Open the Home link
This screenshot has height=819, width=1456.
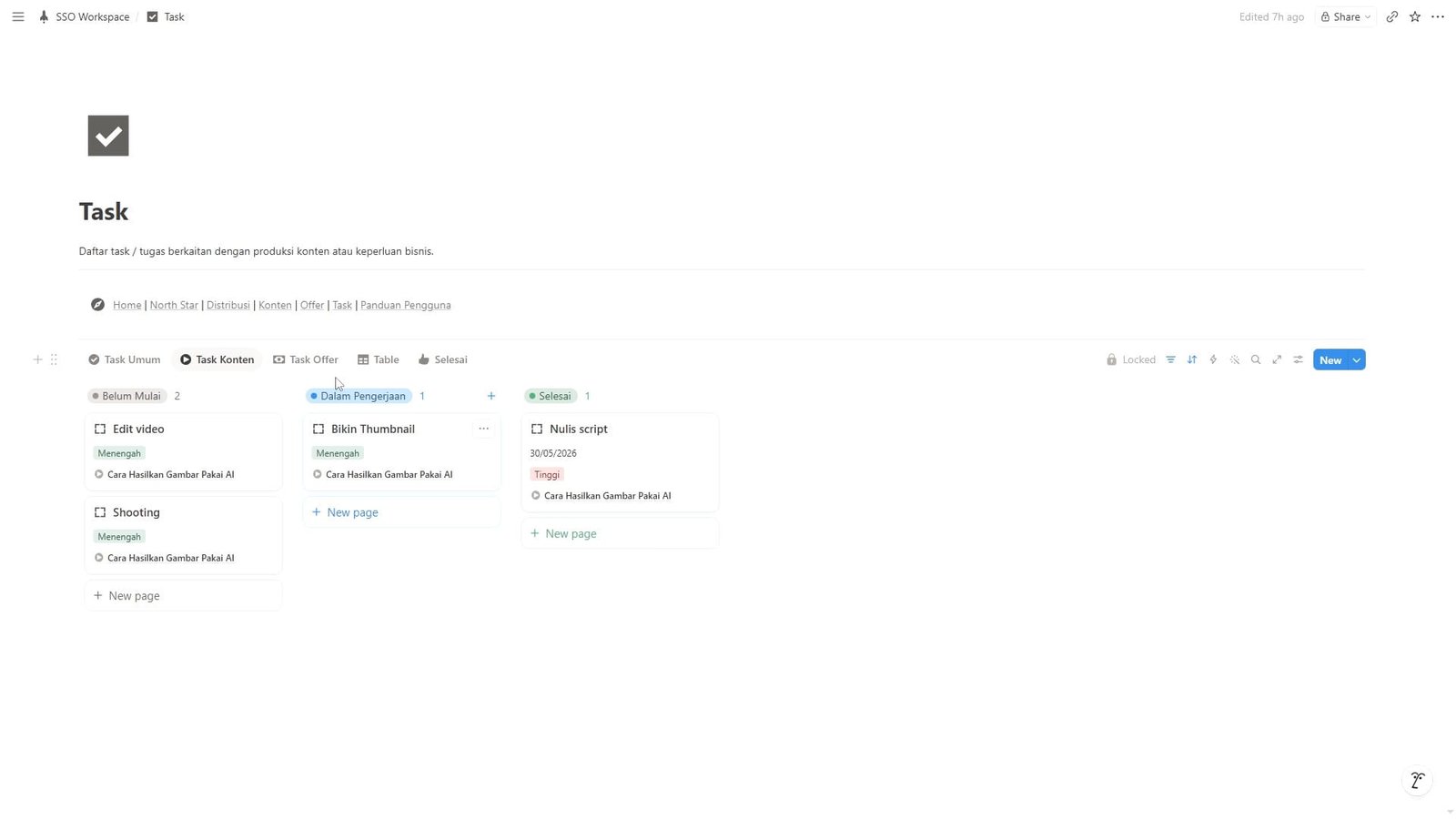tap(127, 305)
